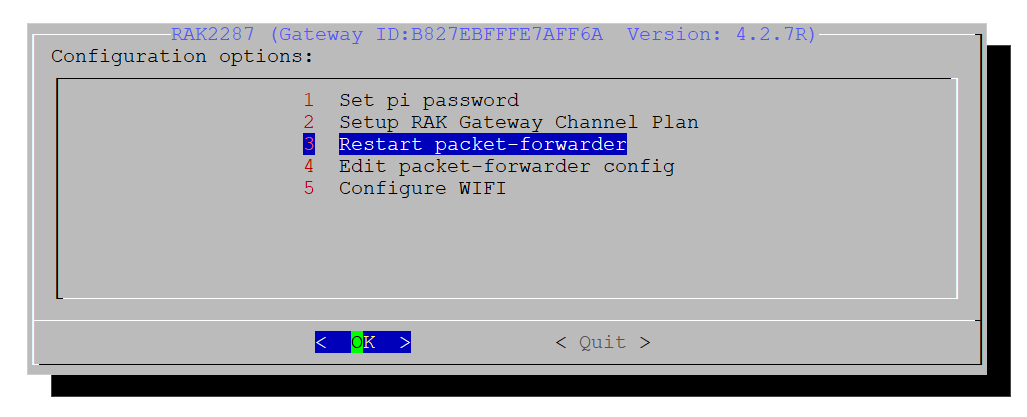The width and height of the screenshot is (1027, 417).
Task: Click the red number 5 hotkey
Action: [308, 189]
